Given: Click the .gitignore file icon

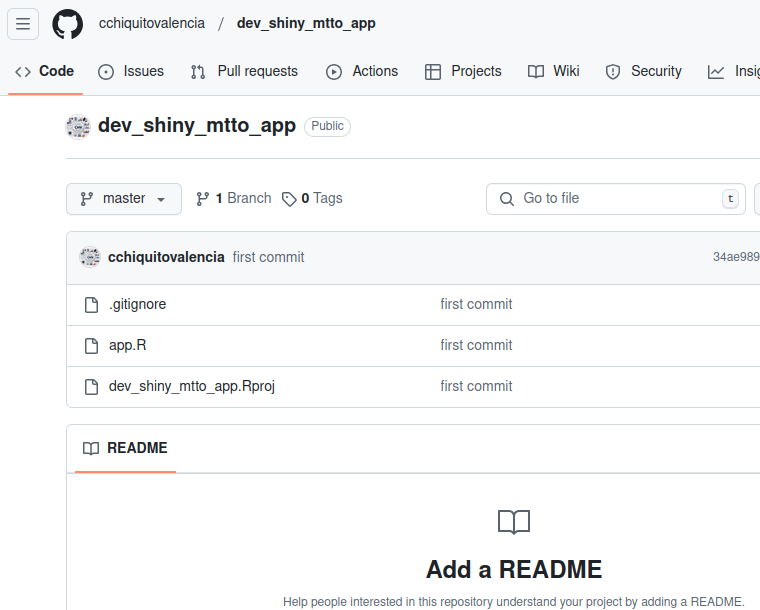Looking at the screenshot, I should coord(91,305).
